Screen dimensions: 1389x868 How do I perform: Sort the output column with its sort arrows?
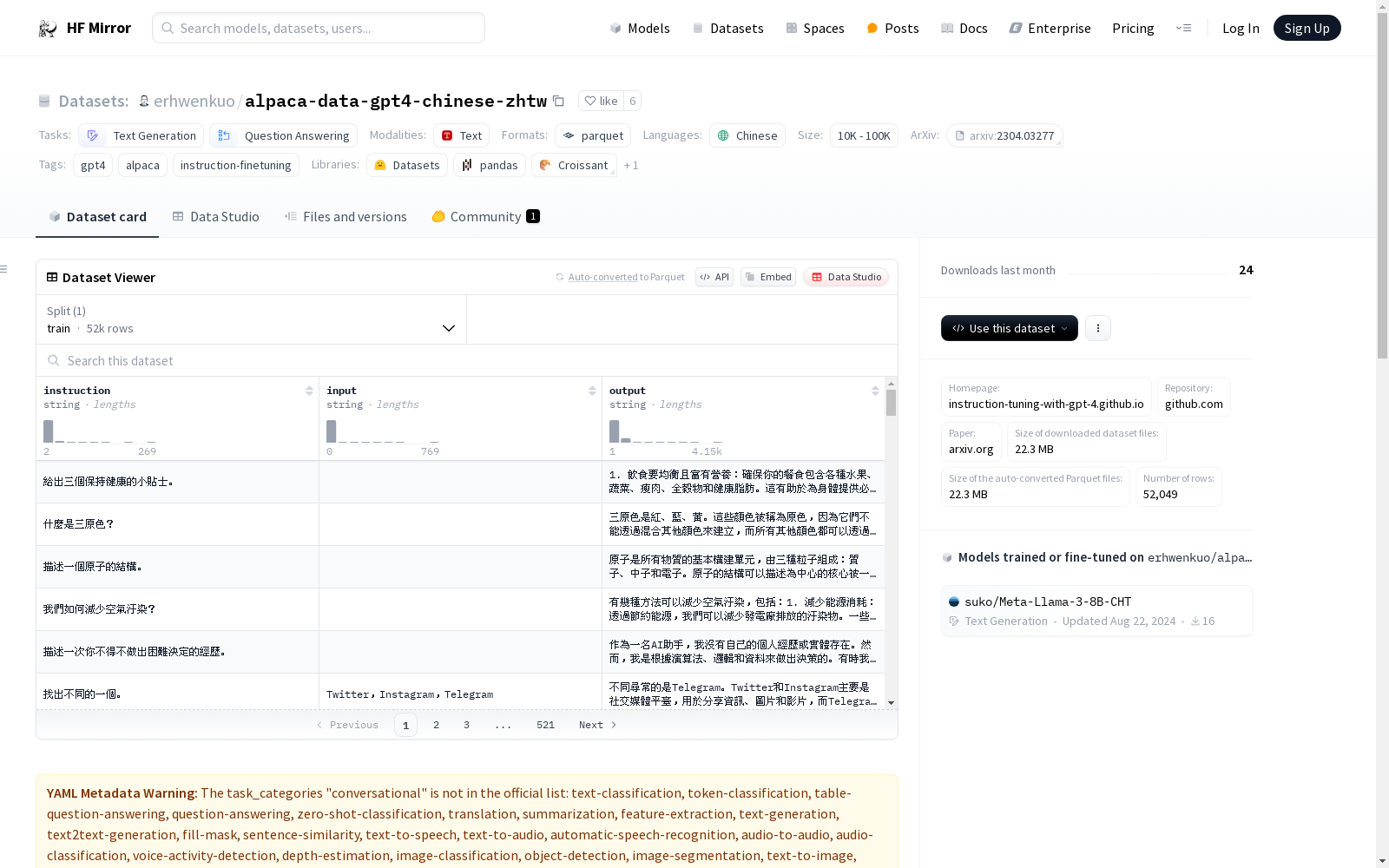click(x=875, y=391)
